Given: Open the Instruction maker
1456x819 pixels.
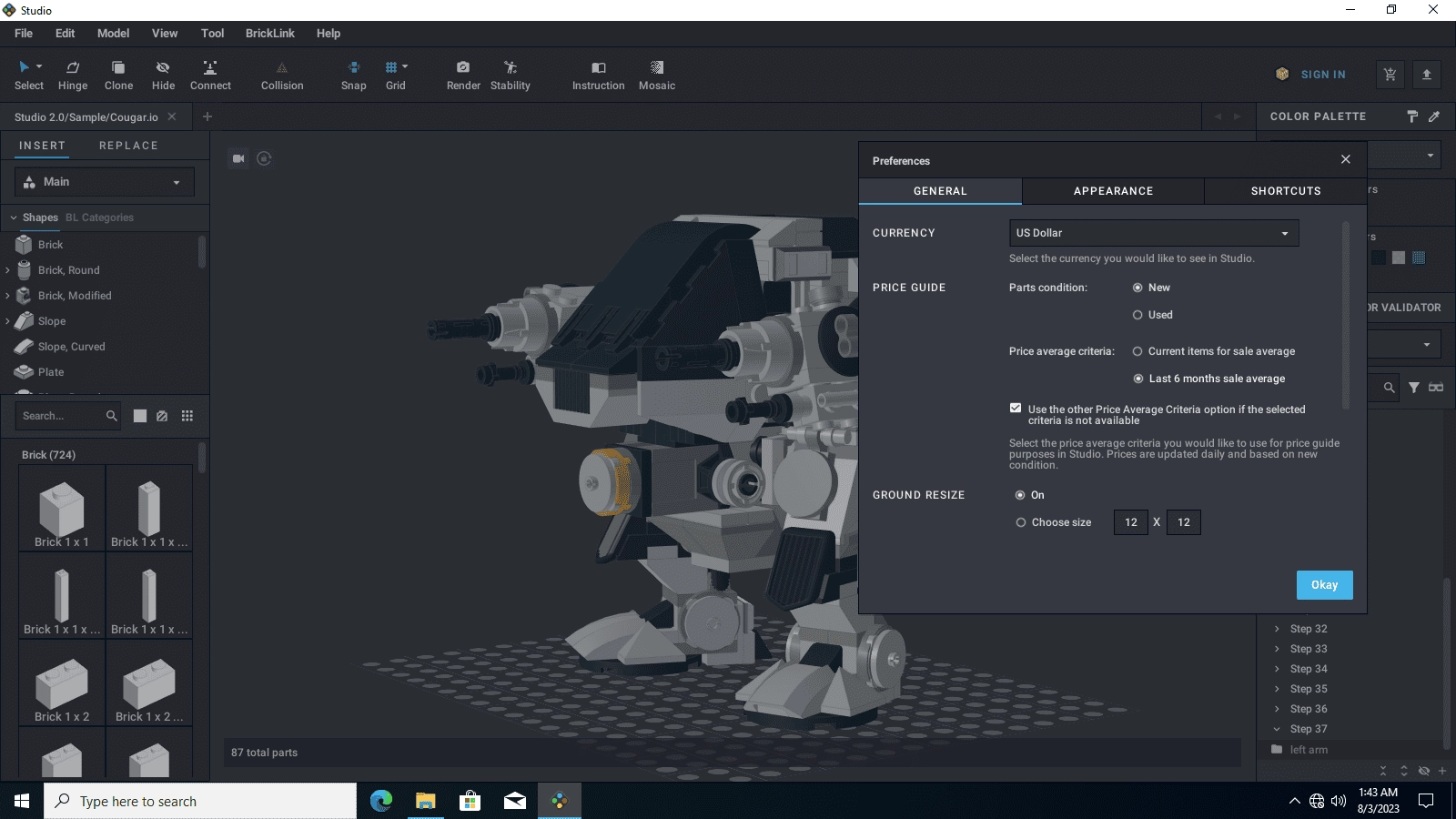Looking at the screenshot, I should pyautogui.click(x=598, y=76).
